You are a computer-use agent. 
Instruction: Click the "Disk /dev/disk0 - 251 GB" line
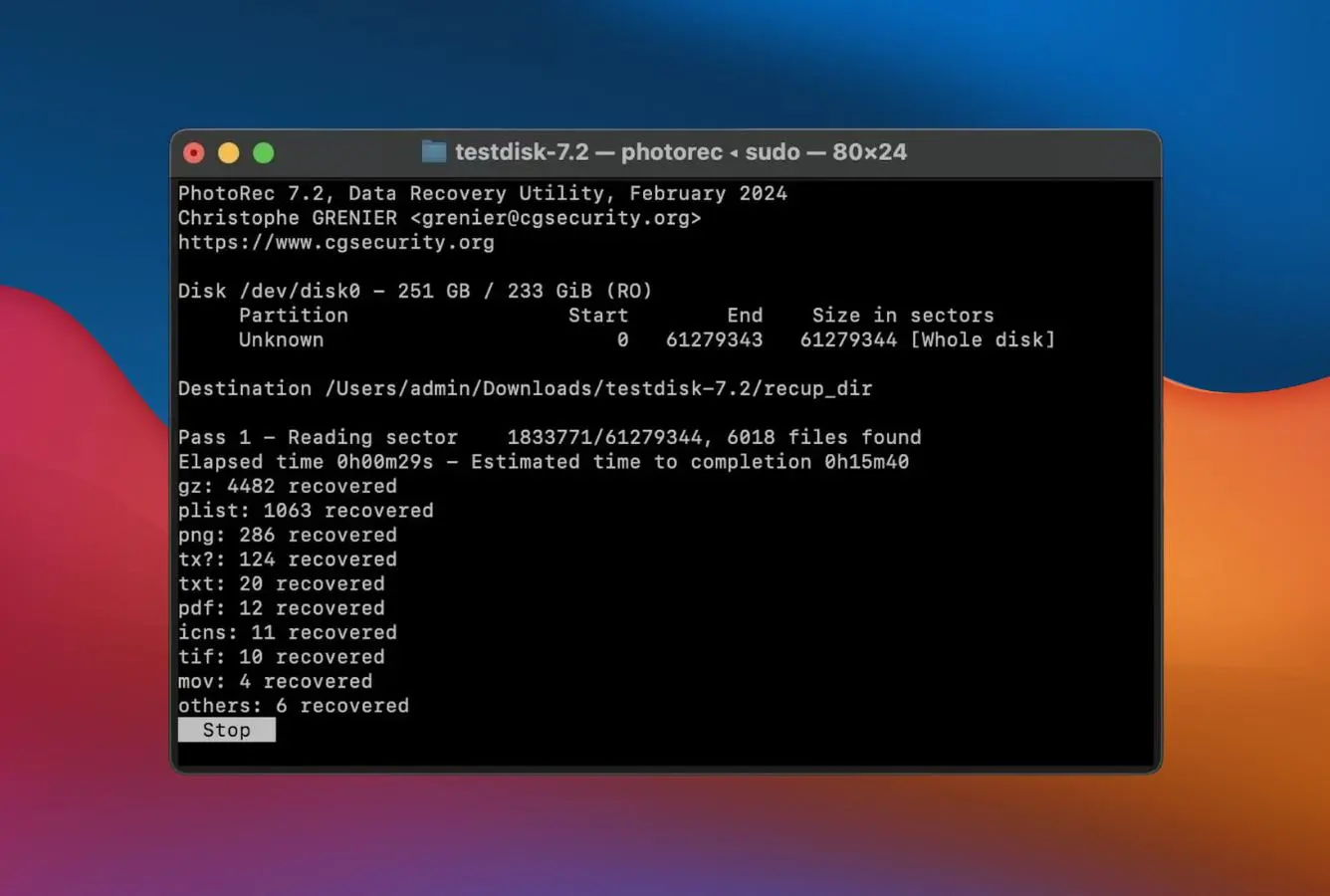coord(415,291)
